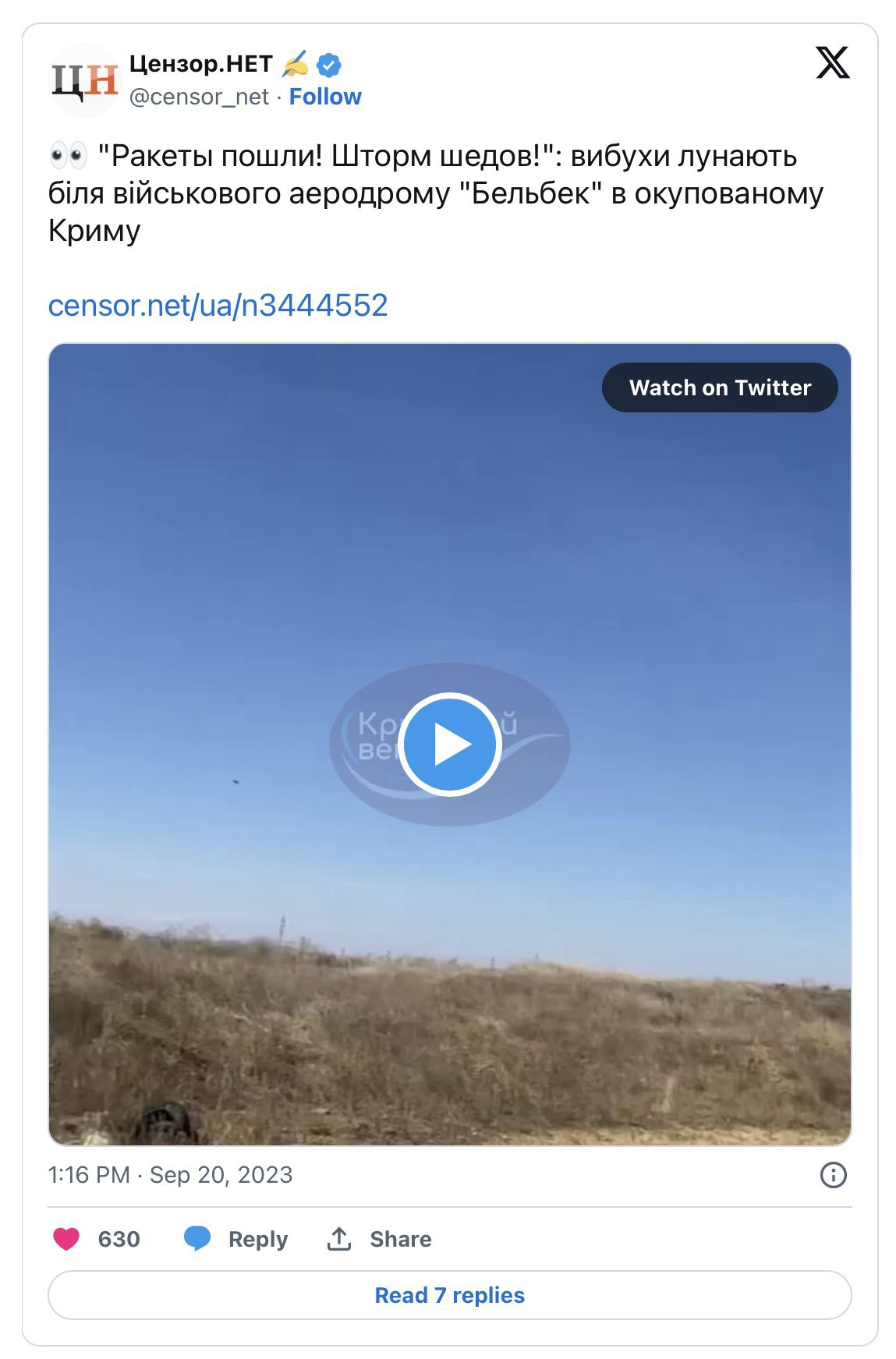Follow the censor_net account
This screenshot has height=1359, width=896.
pos(325,97)
